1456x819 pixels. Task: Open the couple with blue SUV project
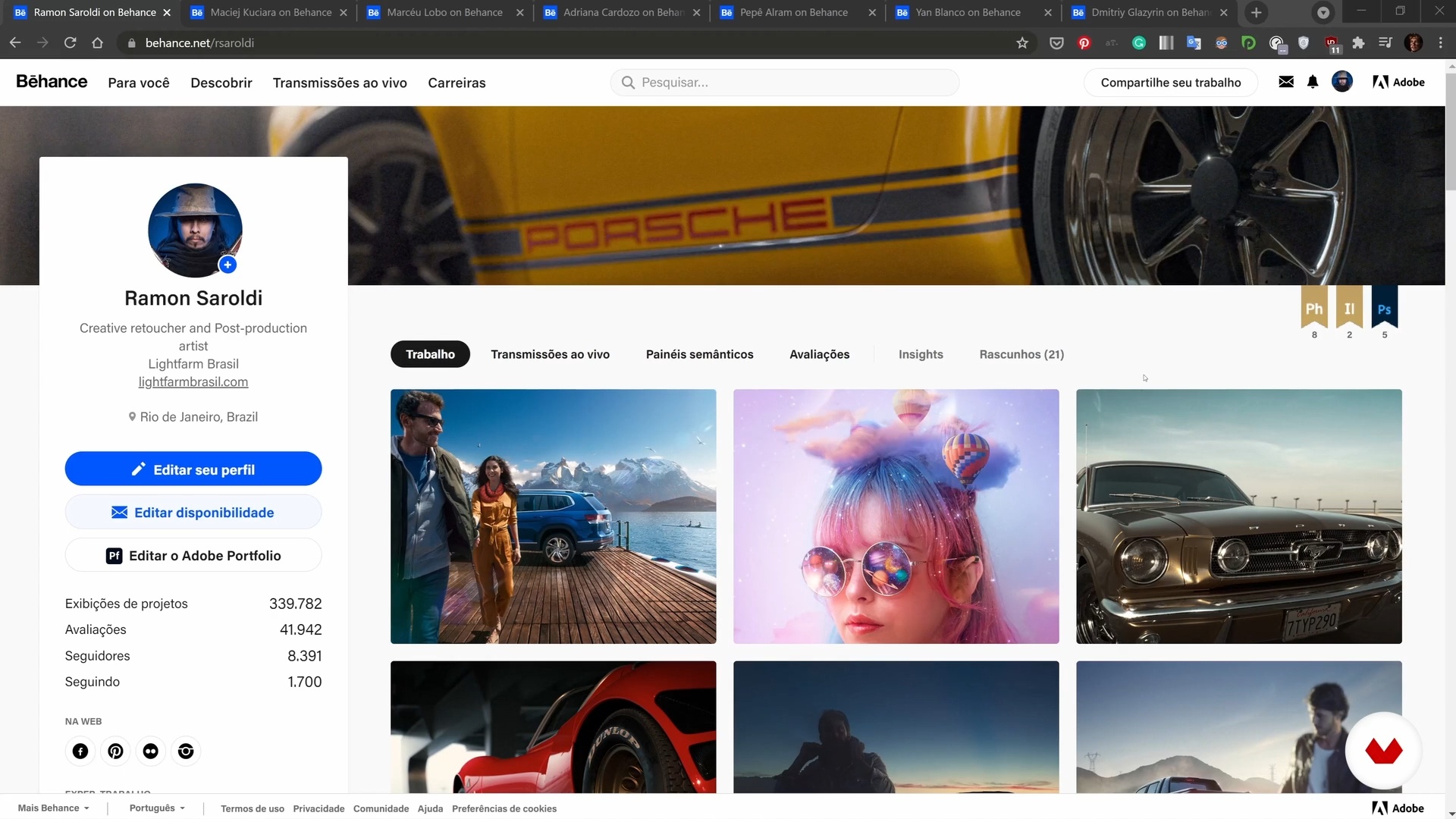pos(553,516)
